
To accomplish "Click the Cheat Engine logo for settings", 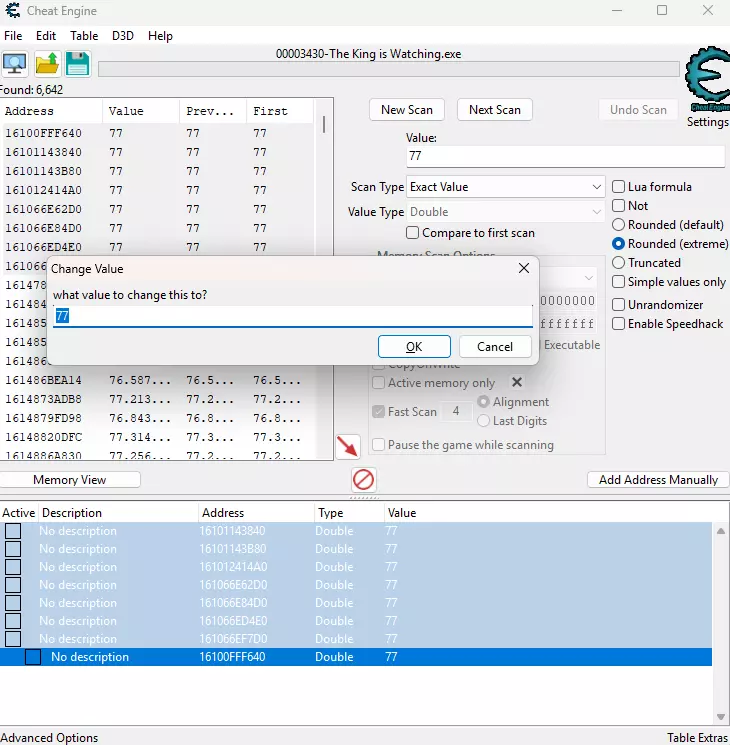I will tap(707, 79).
